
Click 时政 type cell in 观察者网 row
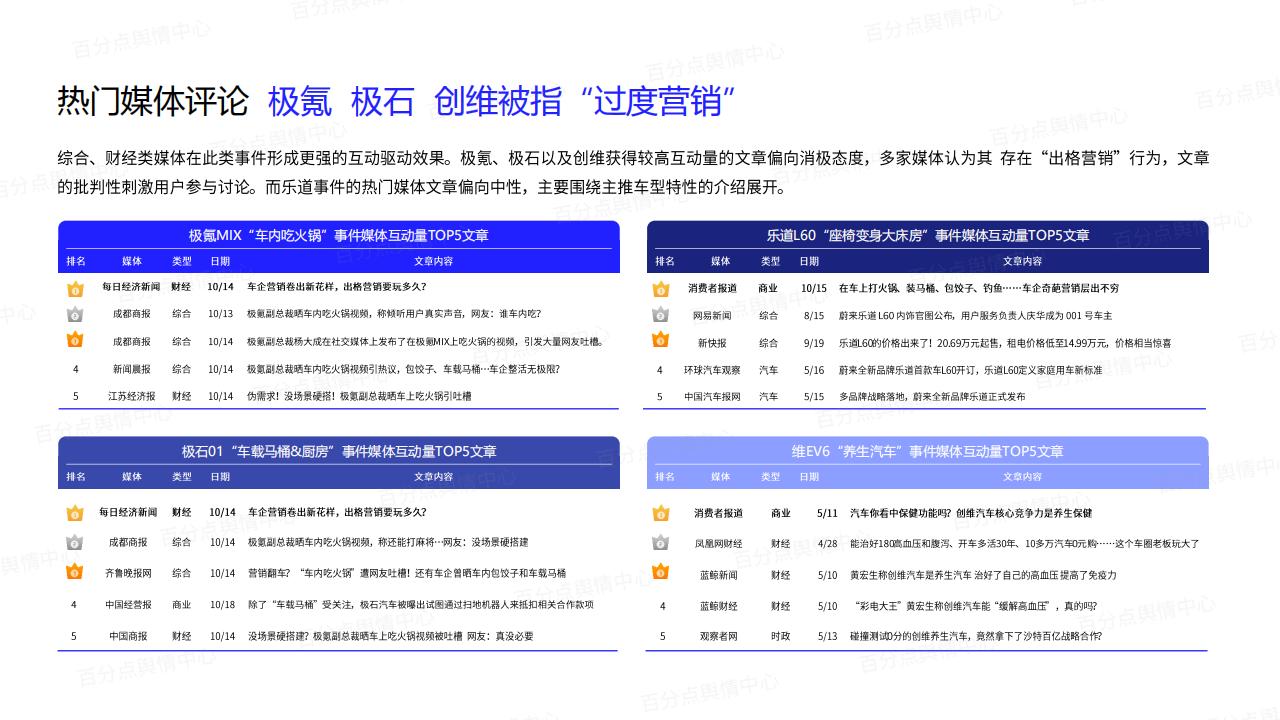(780, 636)
